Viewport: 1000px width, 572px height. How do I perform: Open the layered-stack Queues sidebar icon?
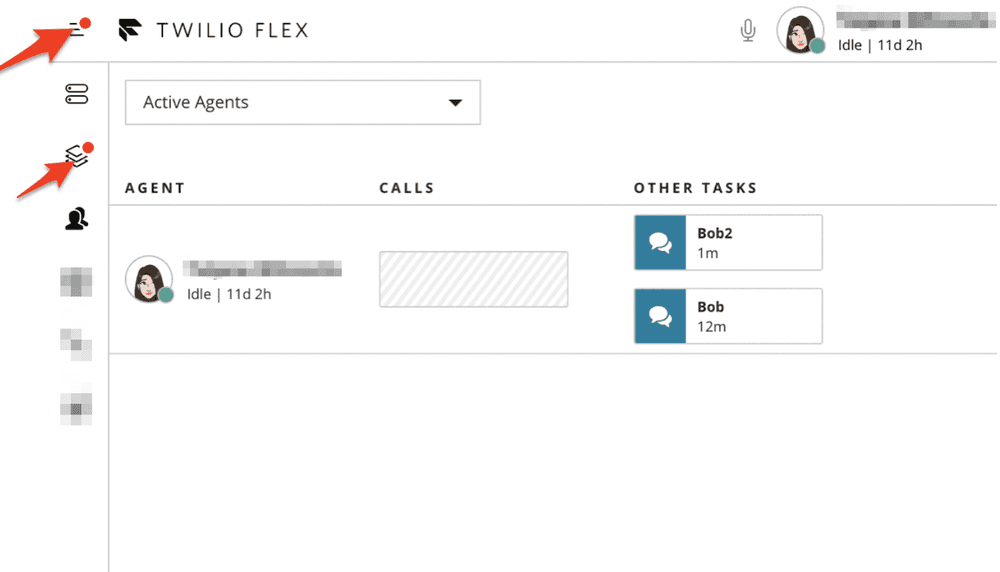click(x=77, y=156)
